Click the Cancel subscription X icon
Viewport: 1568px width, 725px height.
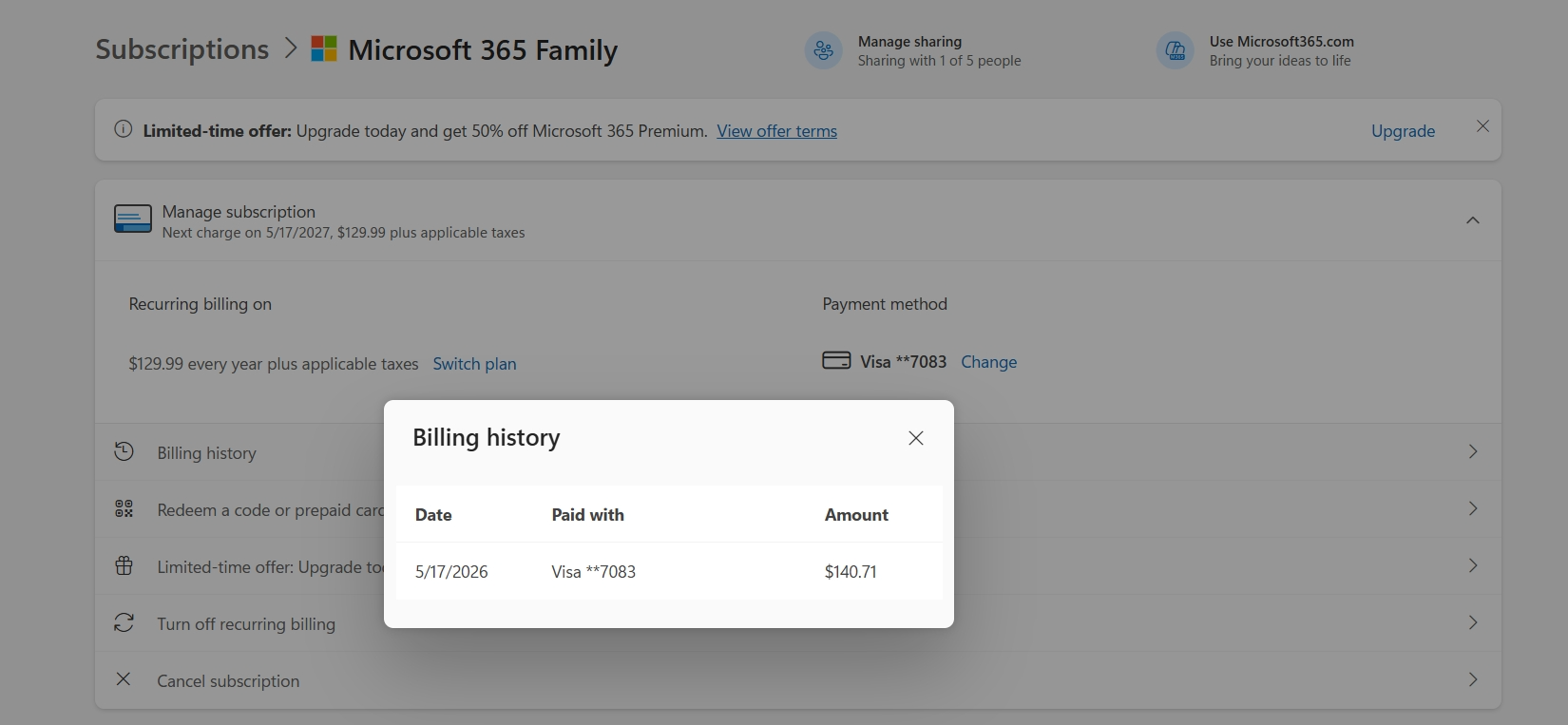coord(124,679)
